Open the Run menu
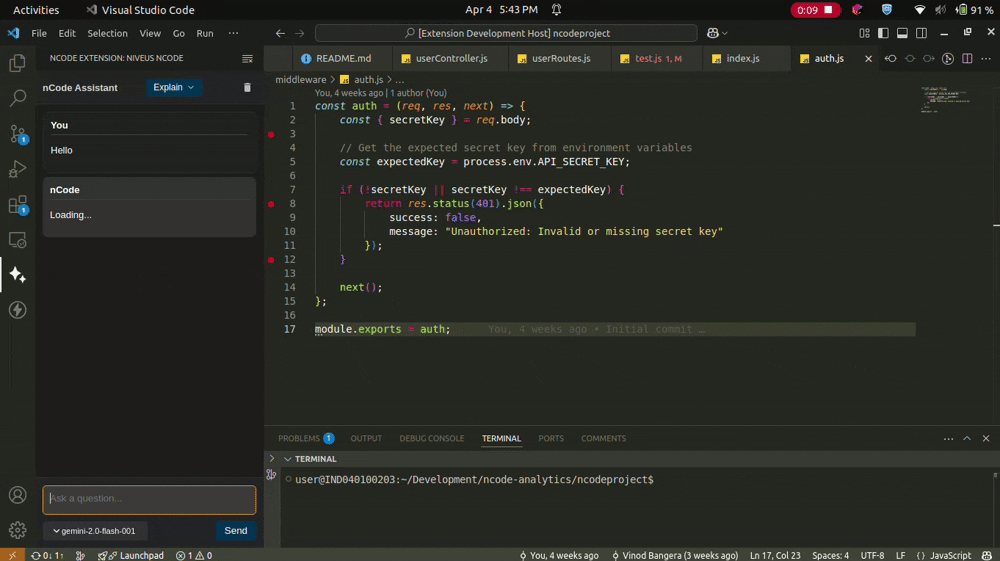 point(205,33)
